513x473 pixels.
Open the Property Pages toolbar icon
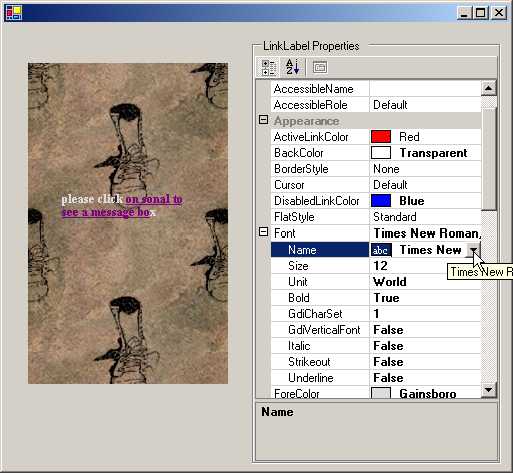click(x=320, y=67)
